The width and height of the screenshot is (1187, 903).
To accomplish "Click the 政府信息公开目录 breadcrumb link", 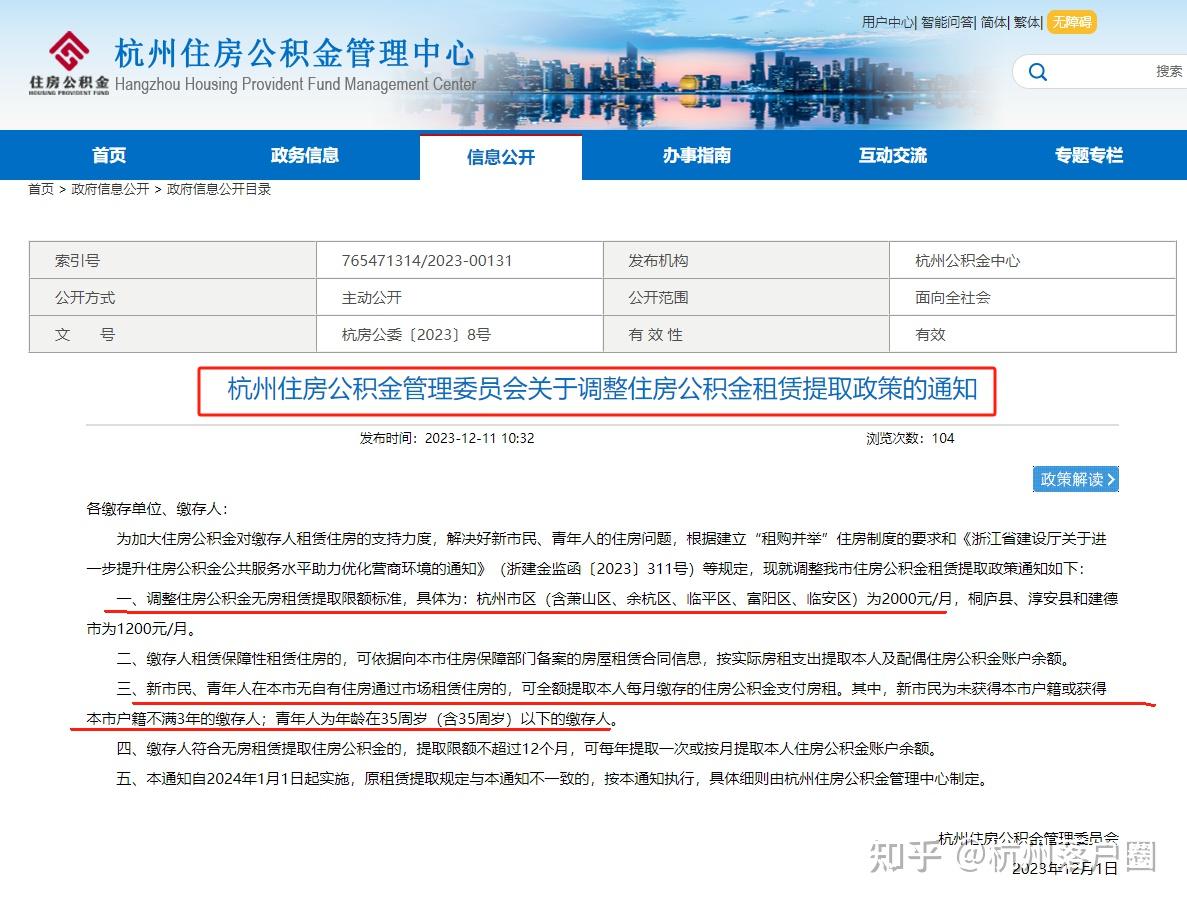I will pyautogui.click(x=219, y=189).
